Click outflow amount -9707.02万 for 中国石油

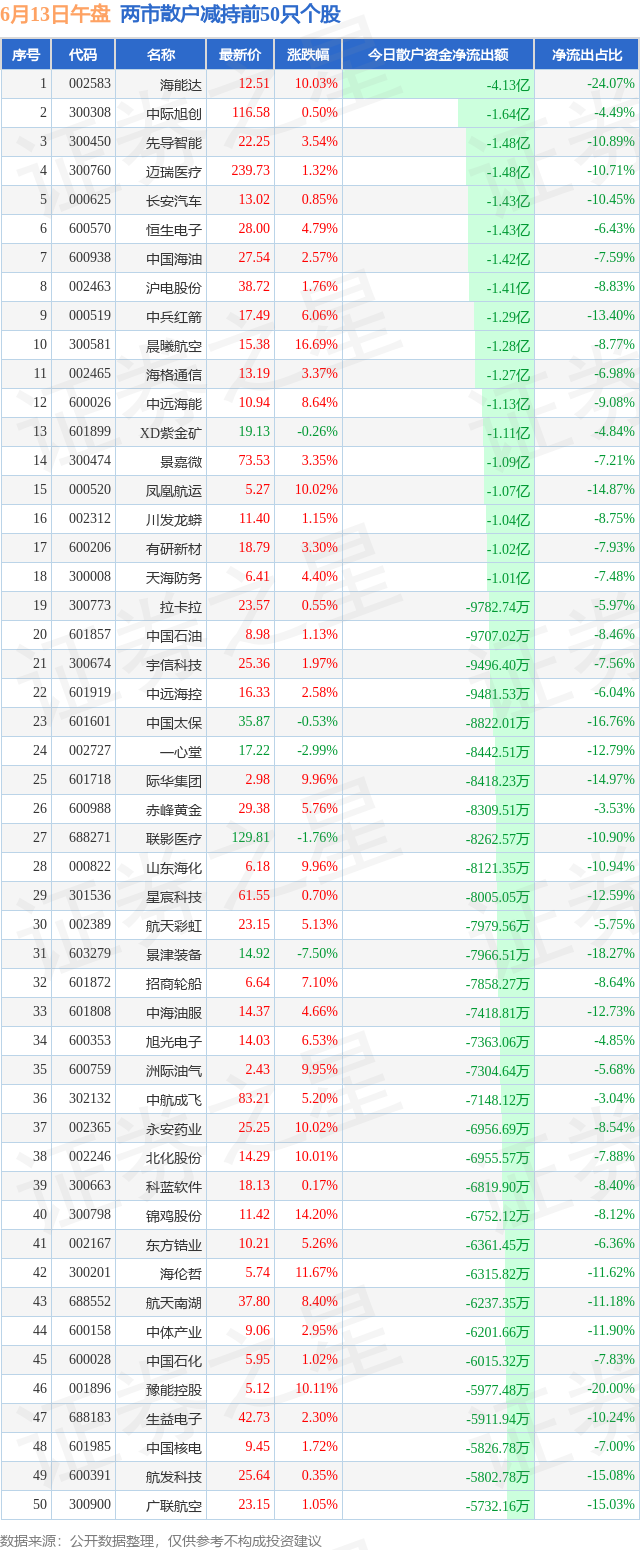coord(498,636)
